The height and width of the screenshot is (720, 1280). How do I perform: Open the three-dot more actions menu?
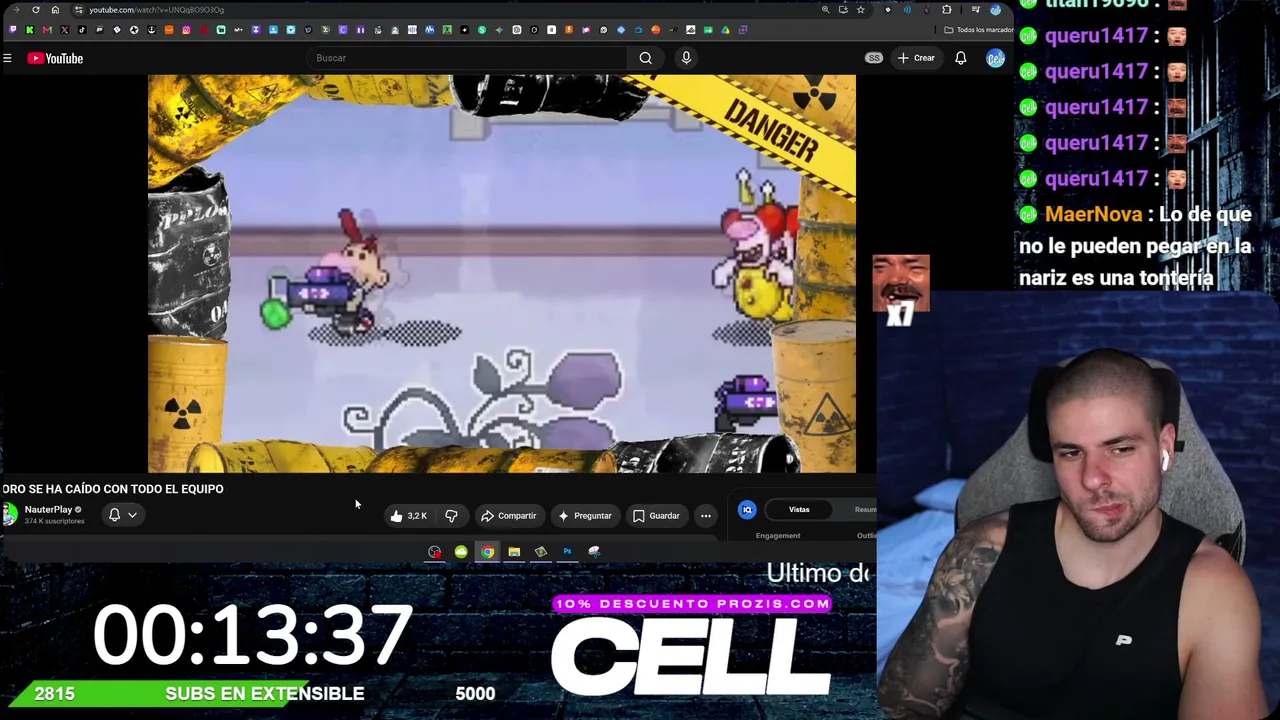click(706, 516)
